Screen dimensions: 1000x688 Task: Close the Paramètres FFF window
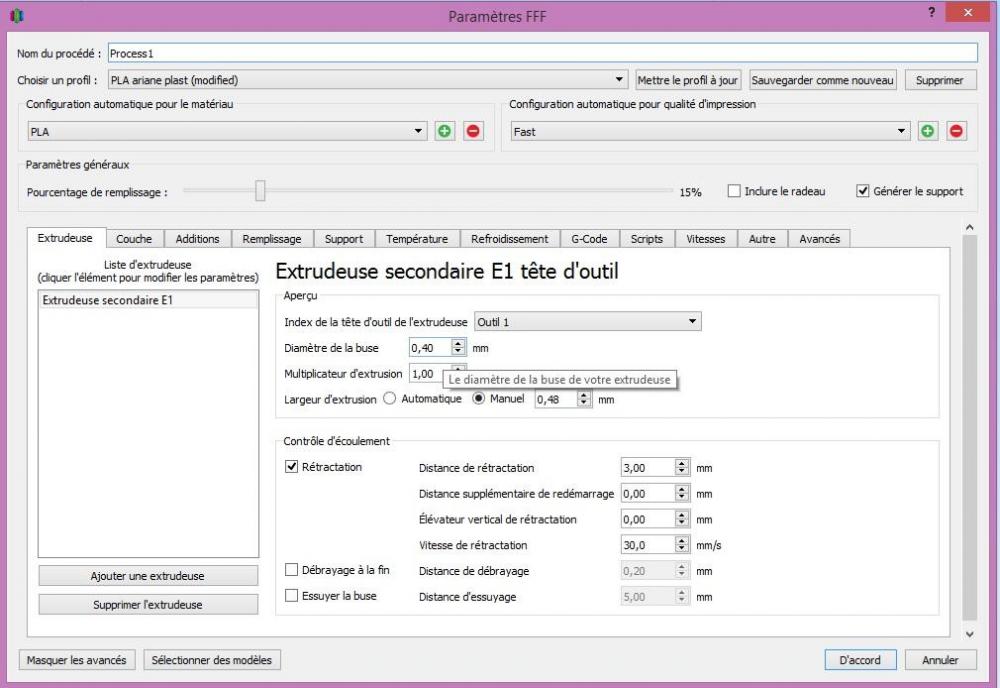coord(967,12)
